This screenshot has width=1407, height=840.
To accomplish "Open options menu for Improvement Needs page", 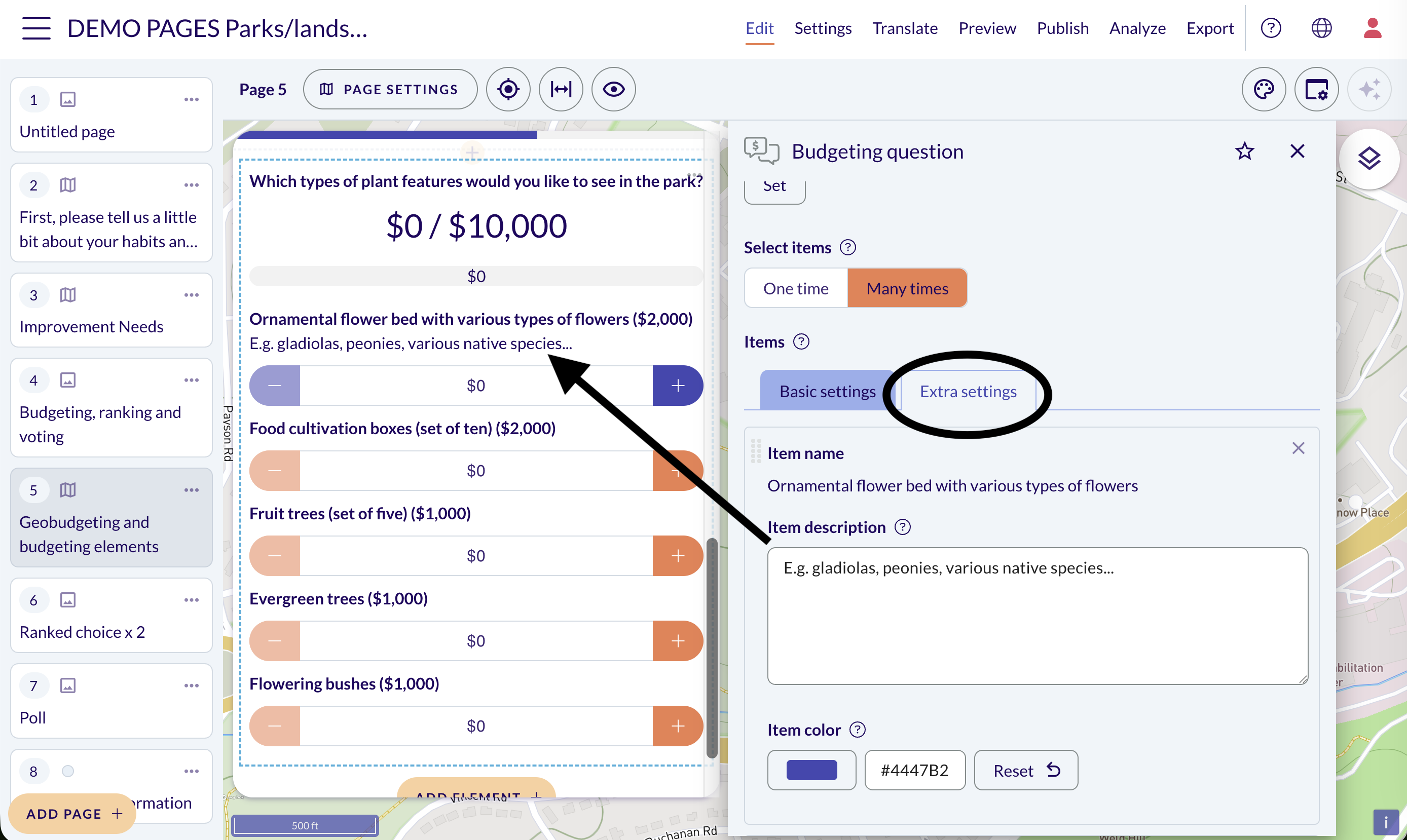I will [192, 295].
